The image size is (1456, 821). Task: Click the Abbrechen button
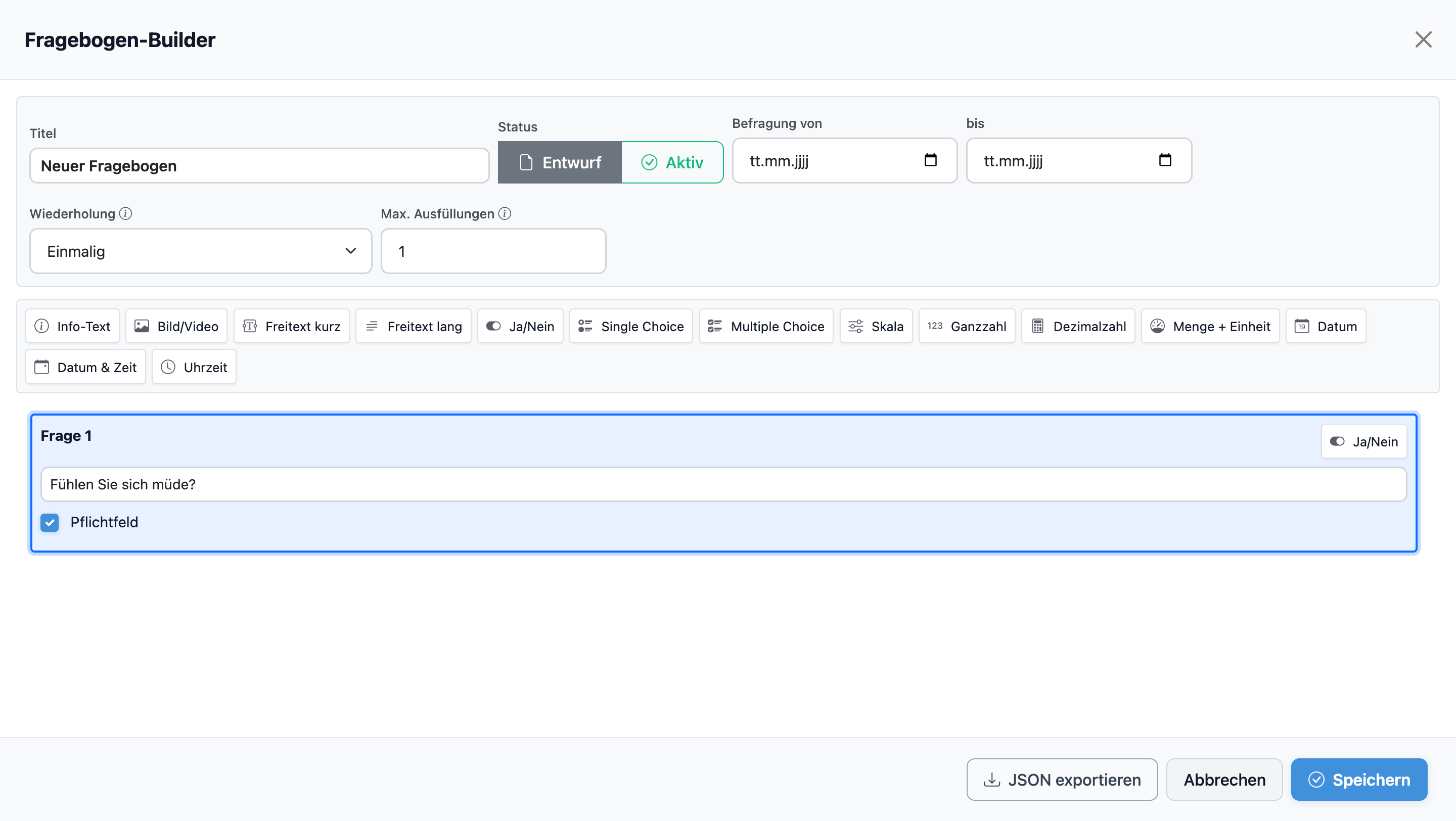(1224, 779)
